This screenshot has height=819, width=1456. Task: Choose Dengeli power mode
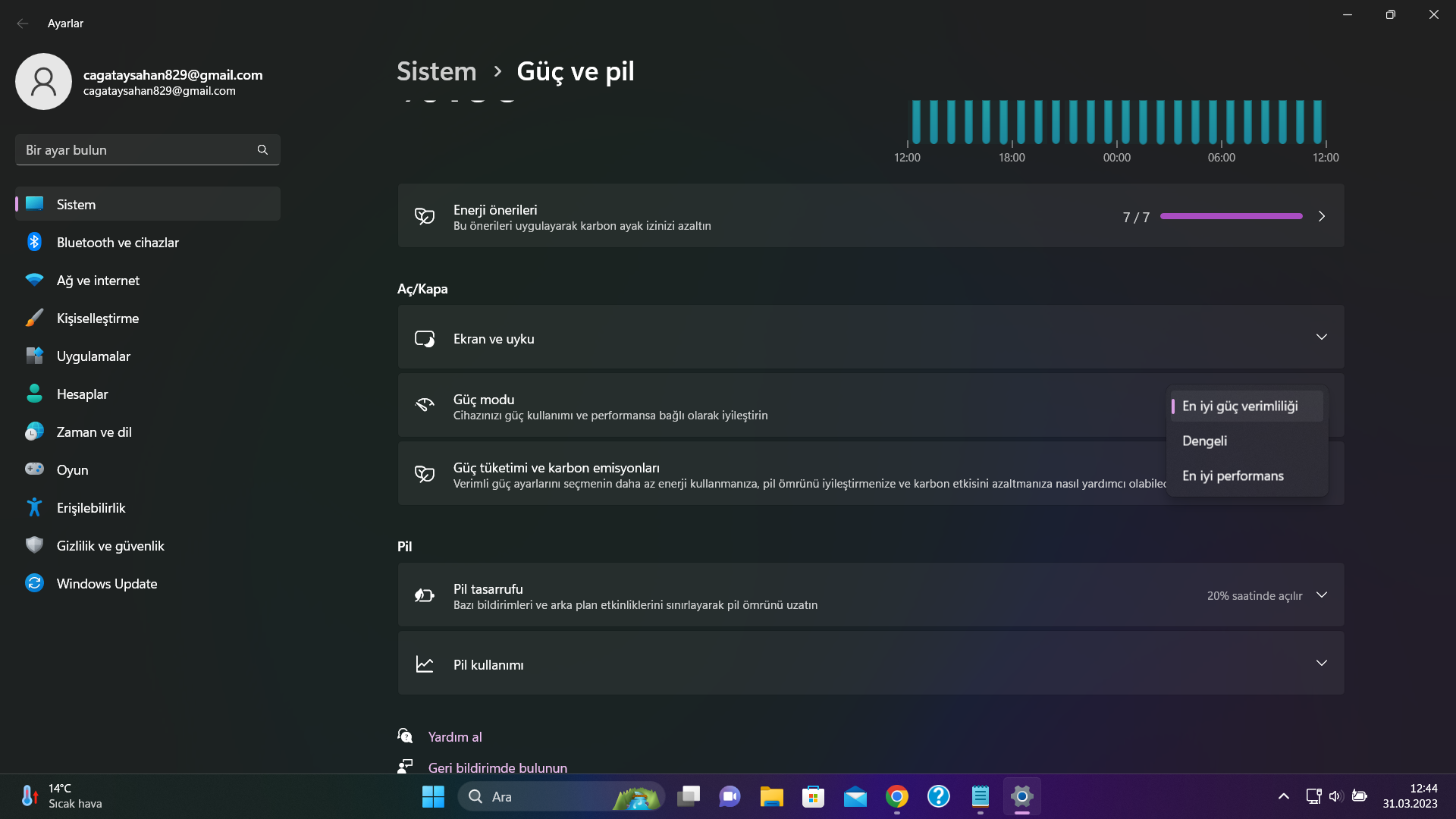[1204, 441]
